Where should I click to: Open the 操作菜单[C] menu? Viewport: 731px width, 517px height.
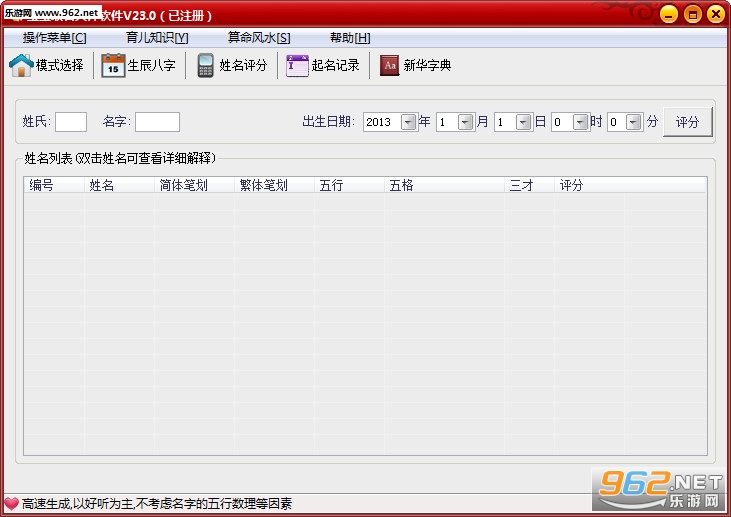[55, 38]
